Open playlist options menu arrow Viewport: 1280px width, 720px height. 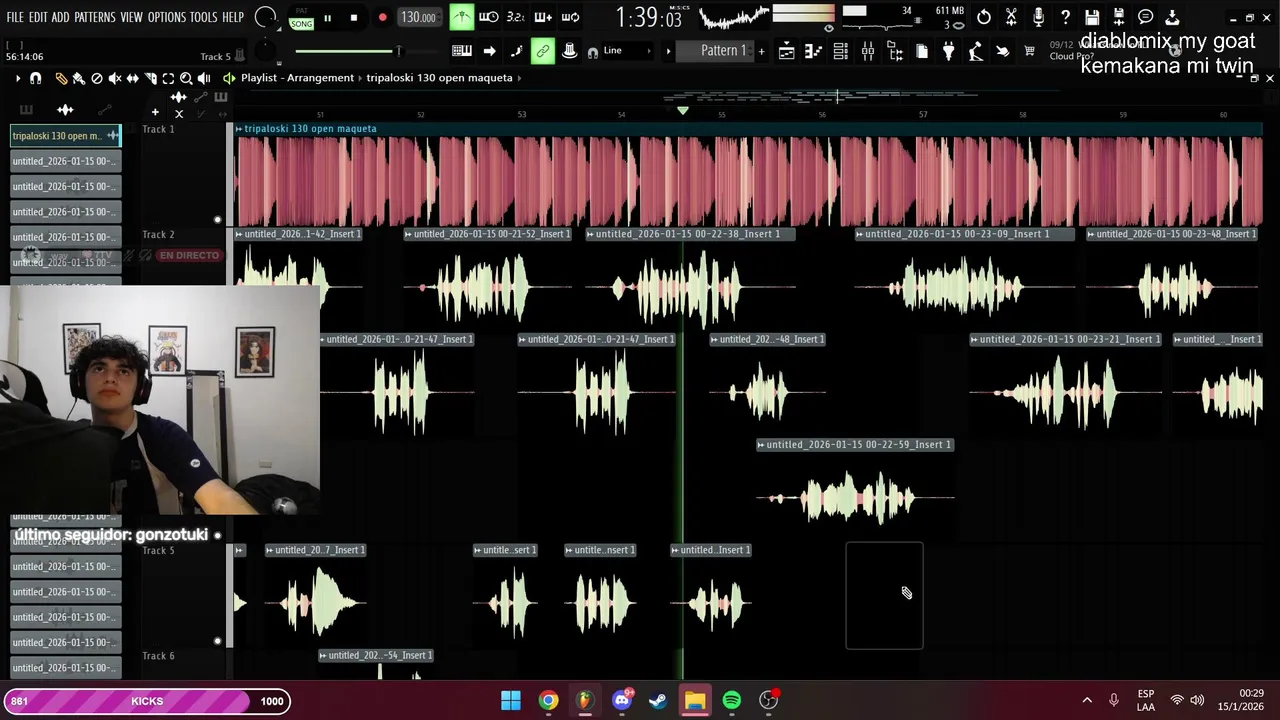tap(17, 78)
